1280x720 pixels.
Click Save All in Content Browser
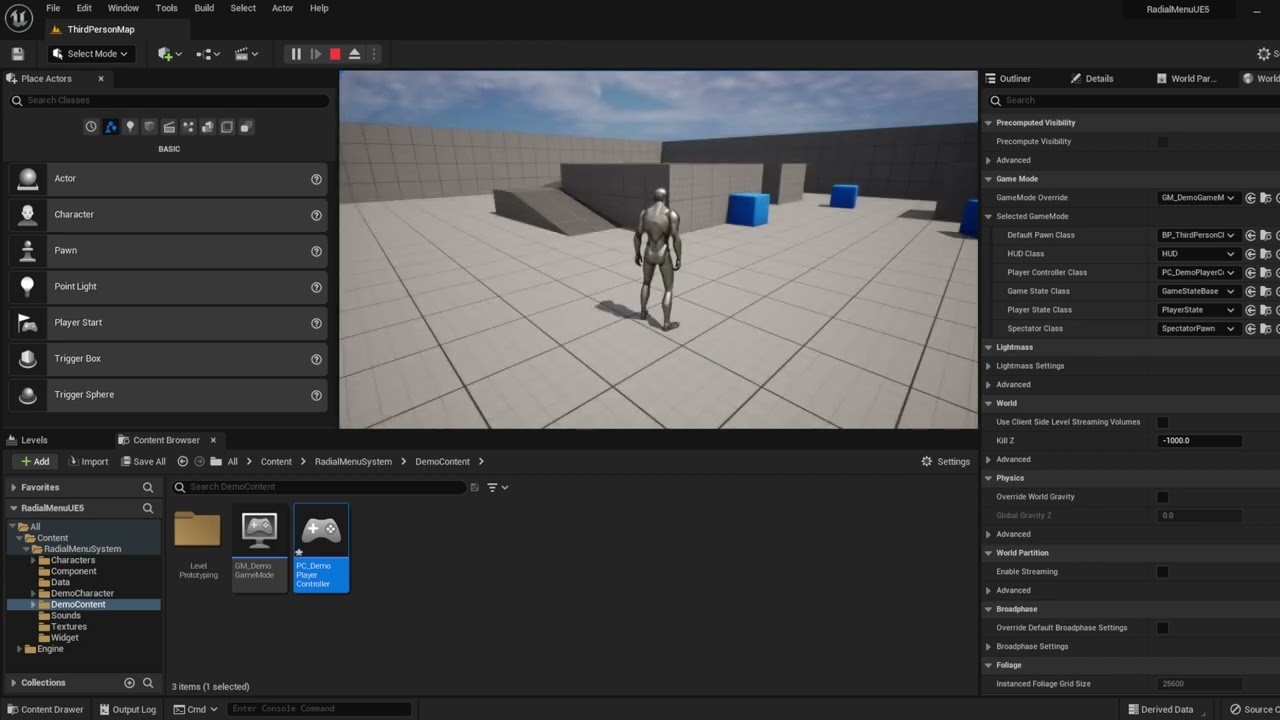(143, 462)
